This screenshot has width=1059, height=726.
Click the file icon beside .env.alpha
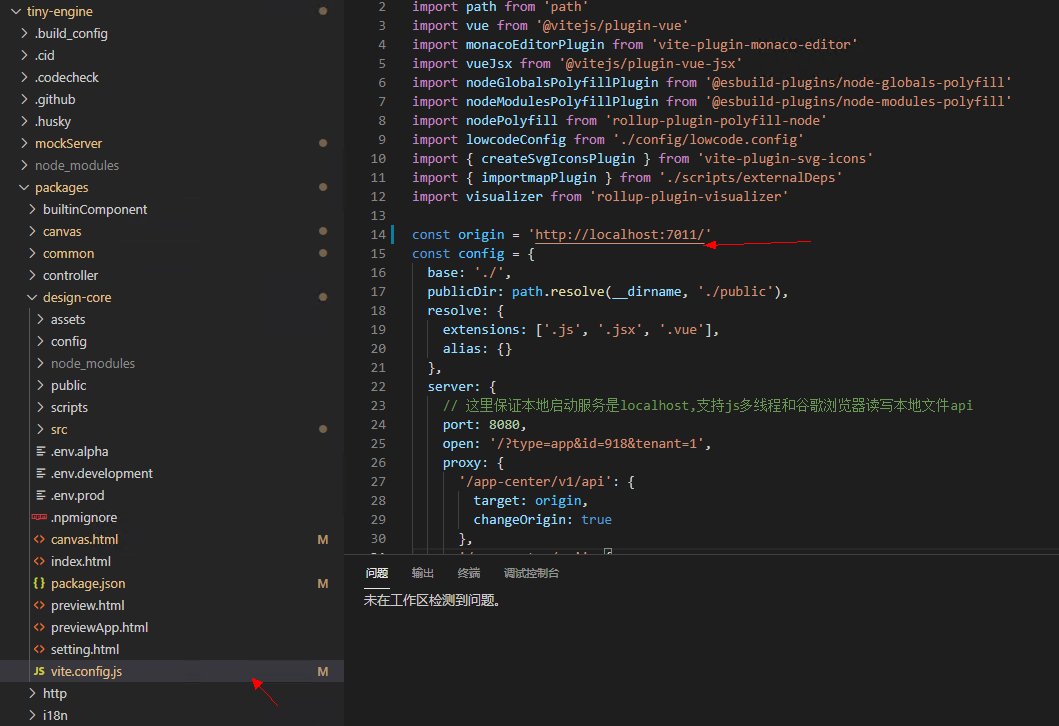tap(39, 452)
